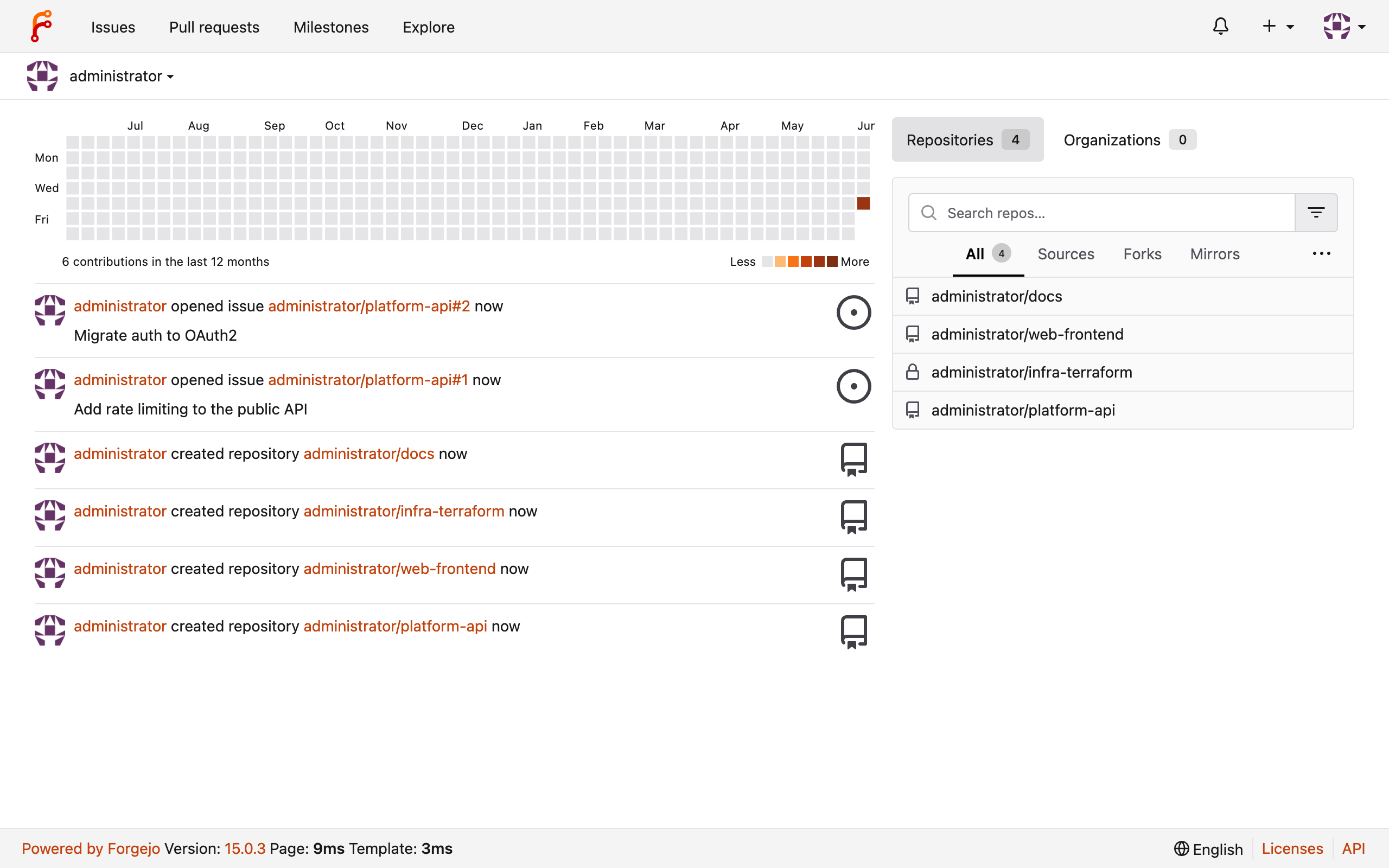Screen dimensions: 1389x868
Task: Click the repository icon on platform-api creation entry
Action: [x=853, y=631]
